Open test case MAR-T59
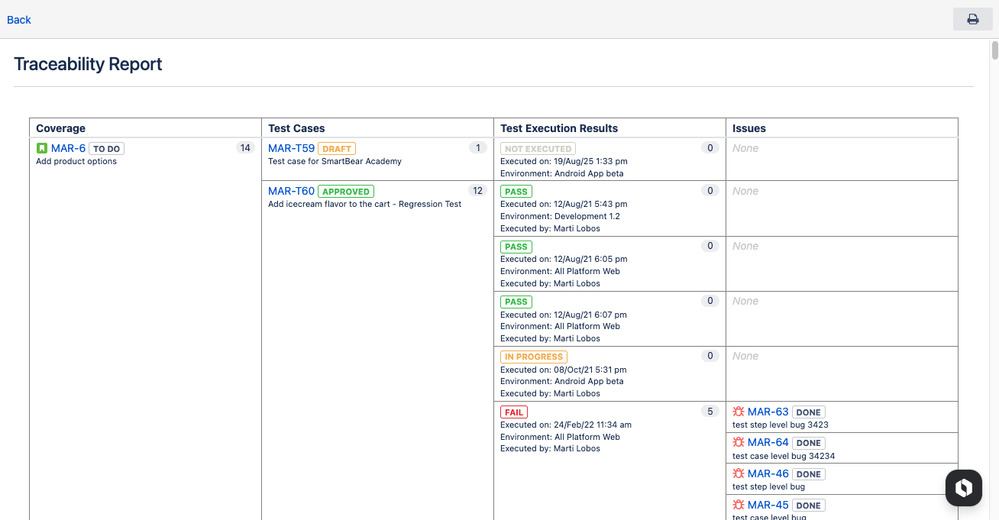Viewport: 999px width, 520px height. click(291, 149)
